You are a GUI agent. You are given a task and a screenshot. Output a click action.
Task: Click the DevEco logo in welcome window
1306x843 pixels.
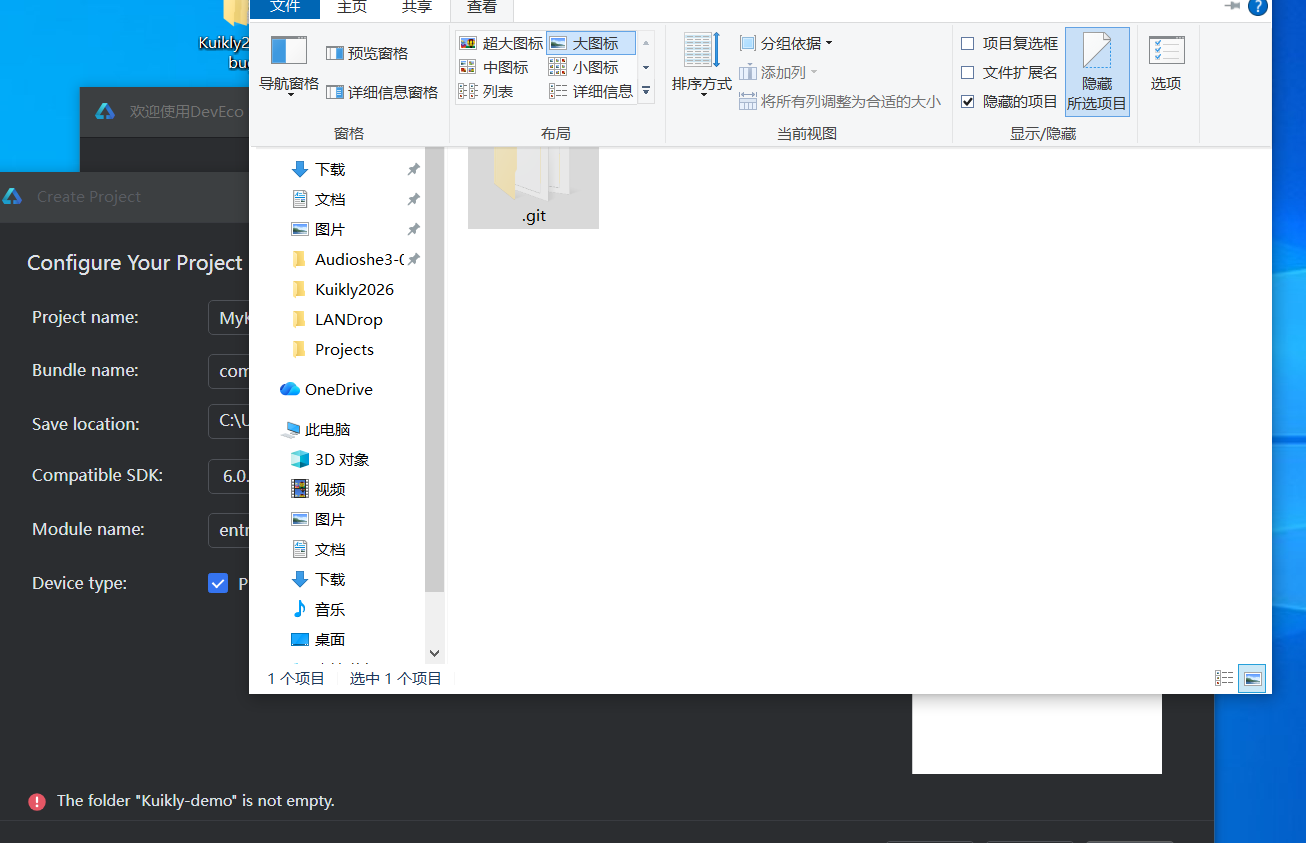(105, 111)
